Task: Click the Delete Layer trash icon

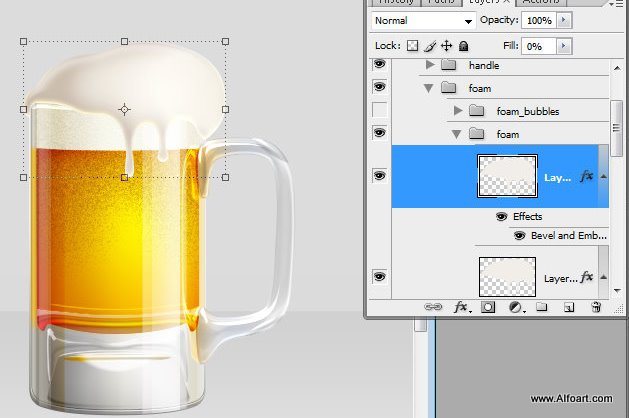Action: pyautogui.click(x=595, y=308)
